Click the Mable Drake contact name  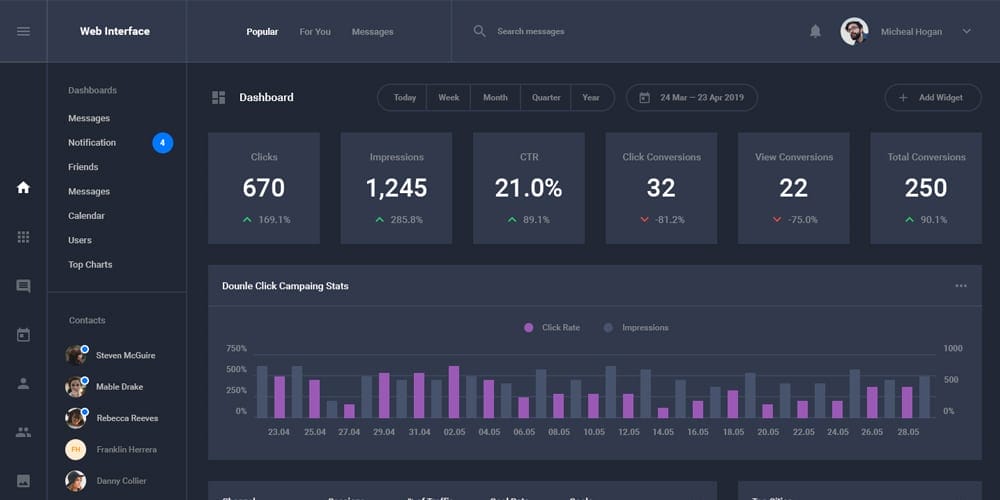(x=119, y=386)
